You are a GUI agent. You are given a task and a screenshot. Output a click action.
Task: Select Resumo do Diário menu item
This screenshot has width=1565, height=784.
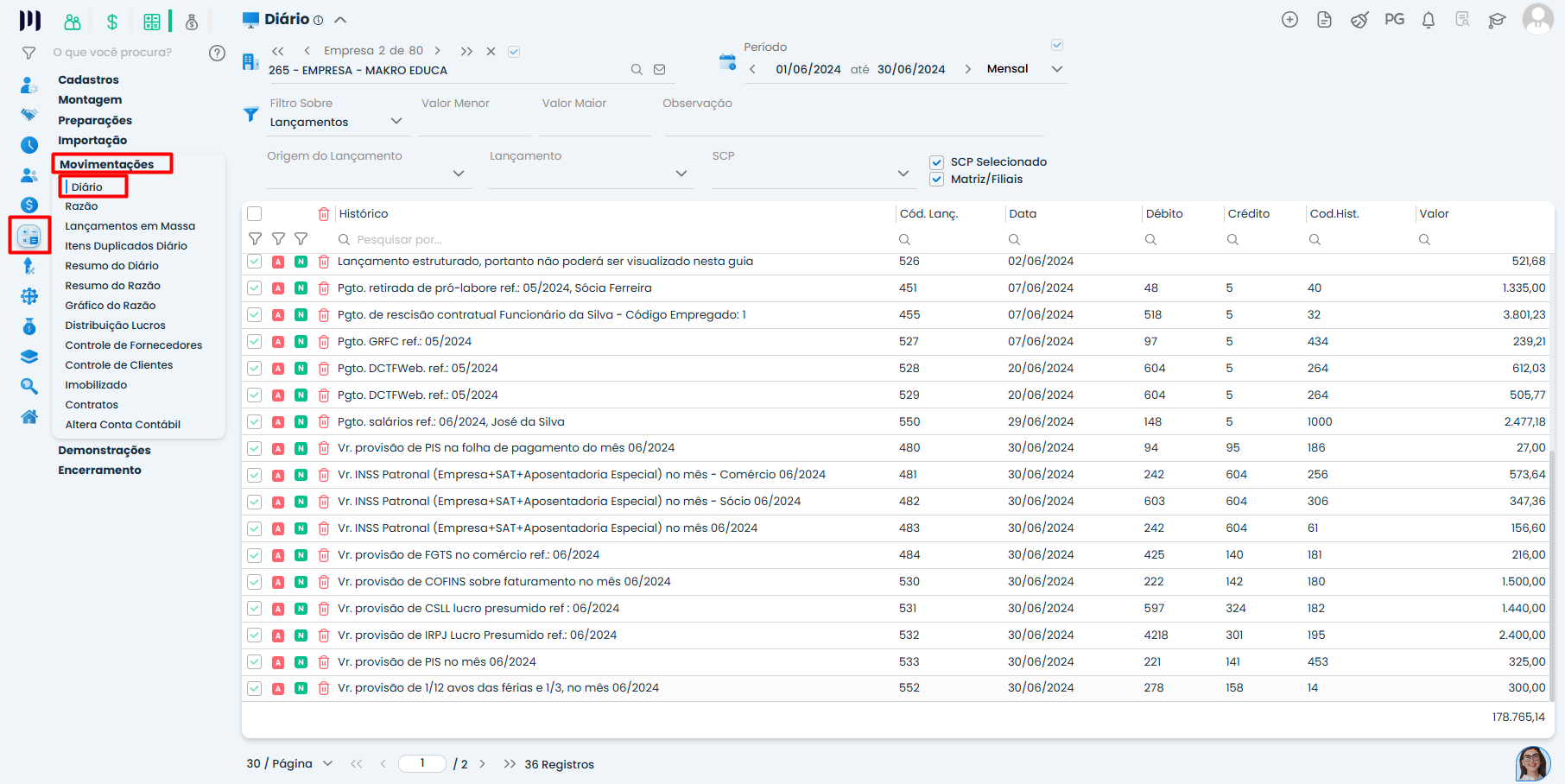111,266
